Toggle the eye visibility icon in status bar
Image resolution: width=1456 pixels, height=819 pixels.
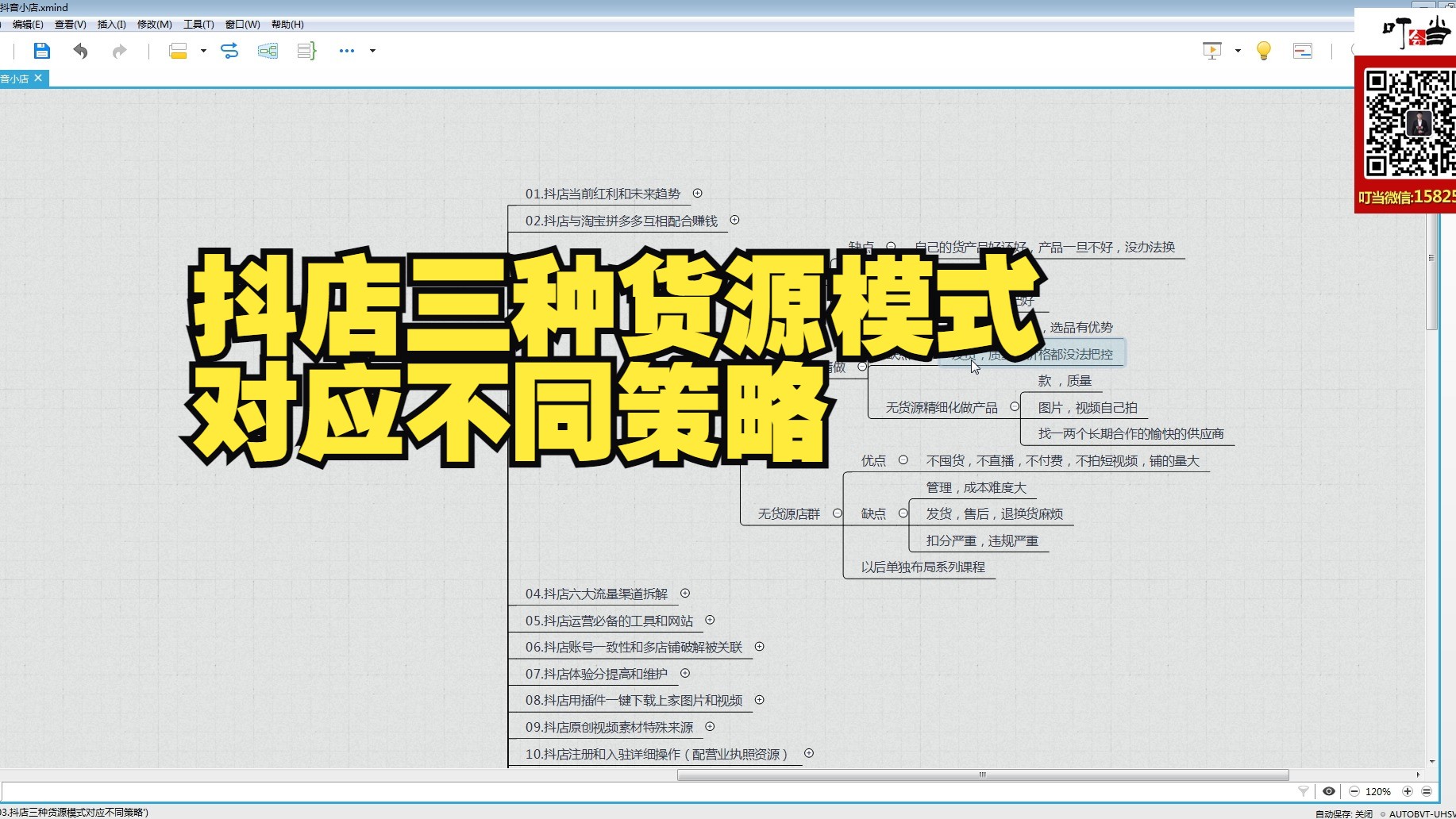click(x=1328, y=791)
